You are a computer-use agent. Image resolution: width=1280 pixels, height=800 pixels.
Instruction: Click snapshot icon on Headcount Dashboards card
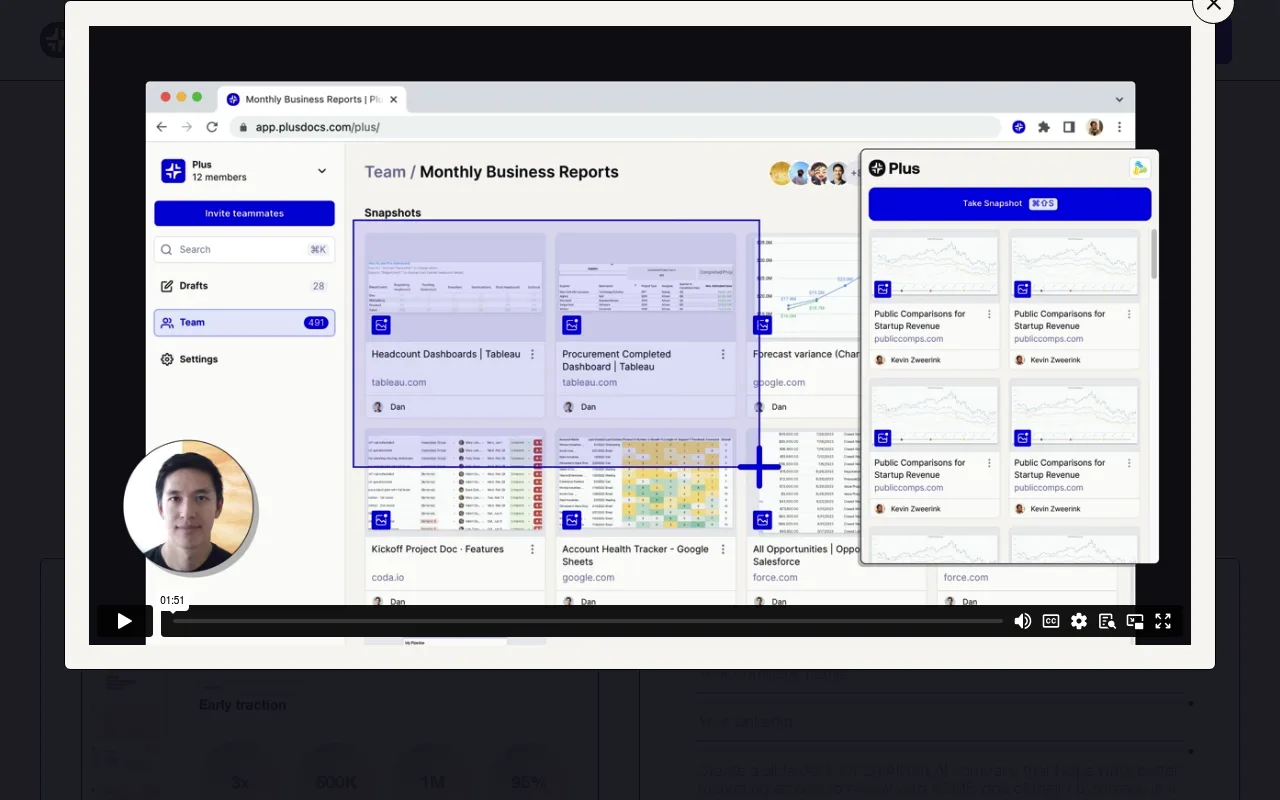pos(381,325)
